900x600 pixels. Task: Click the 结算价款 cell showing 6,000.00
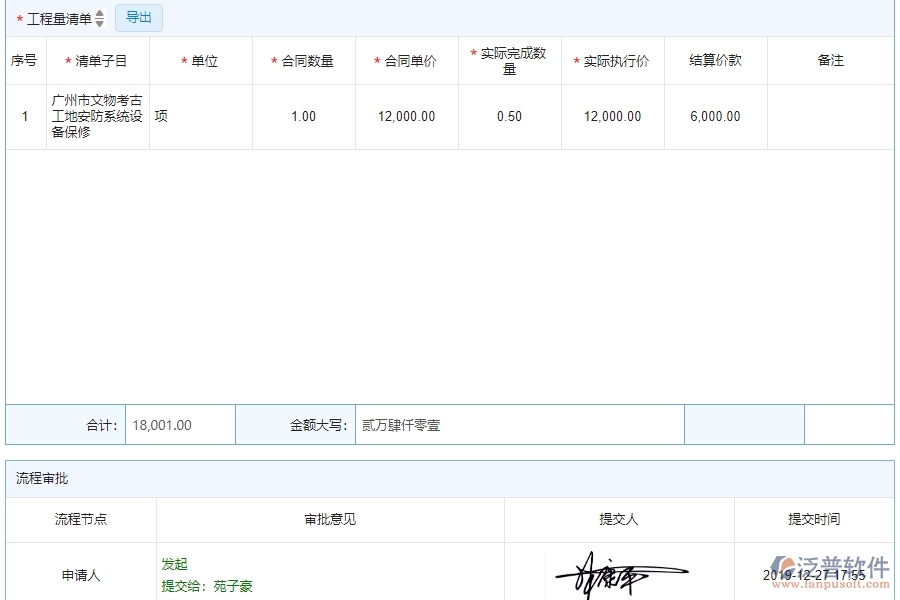point(714,116)
